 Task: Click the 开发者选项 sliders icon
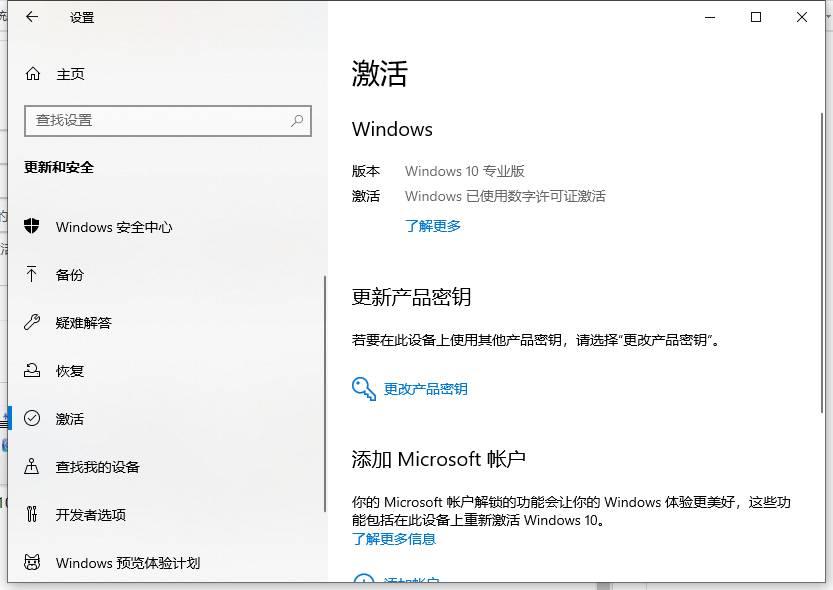coord(32,514)
